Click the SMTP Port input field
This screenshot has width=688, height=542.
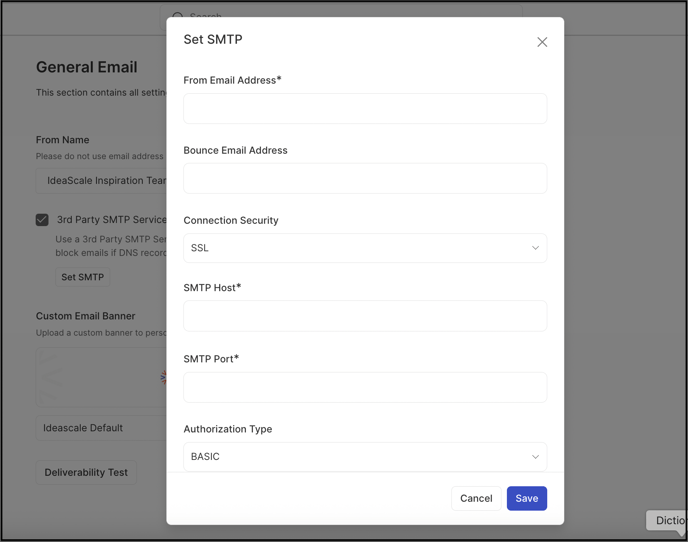(365, 387)
